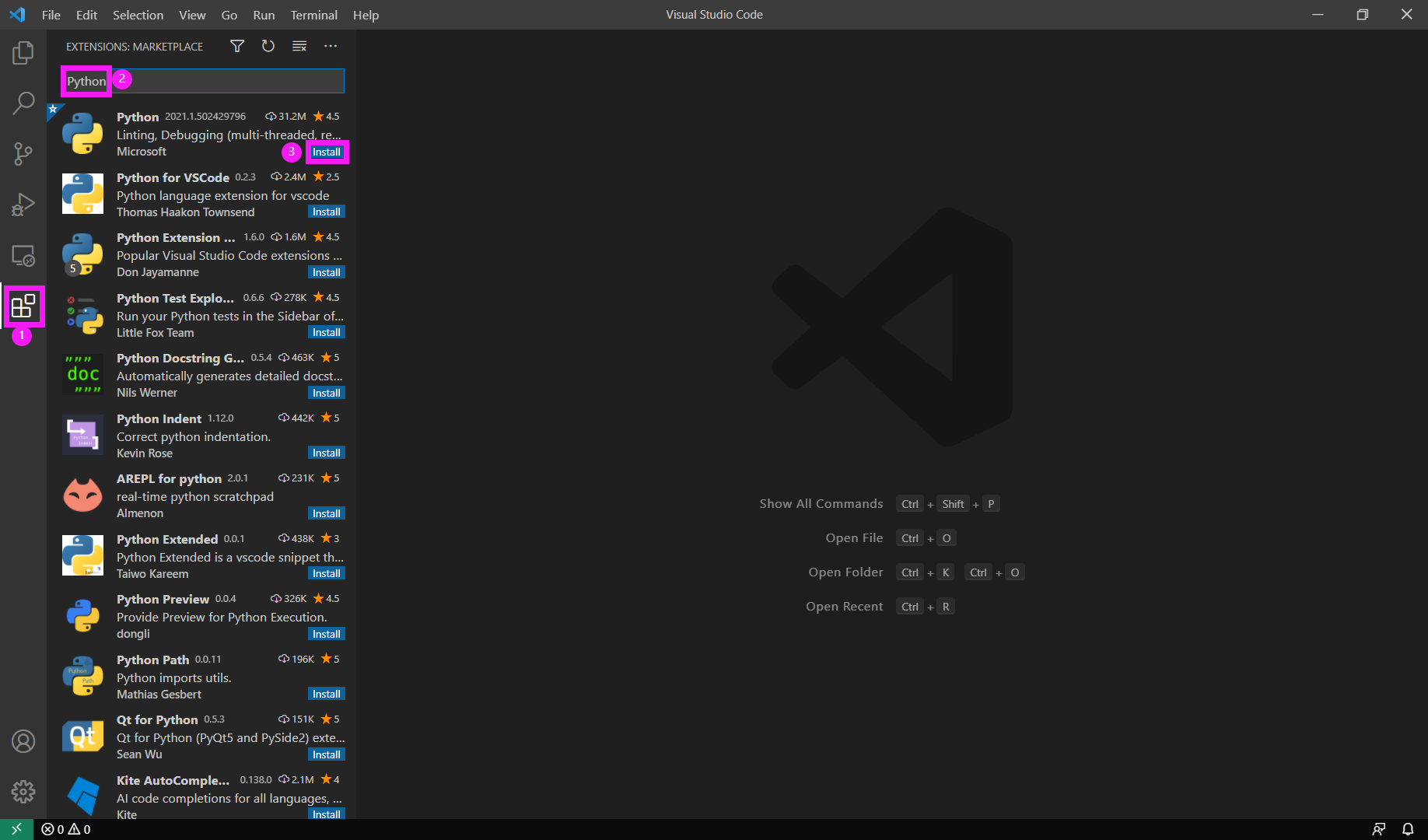This screenshot has width=1428, height=840.
Task: Open the Explorer view in activity bar
Action: tap(23, 53)
